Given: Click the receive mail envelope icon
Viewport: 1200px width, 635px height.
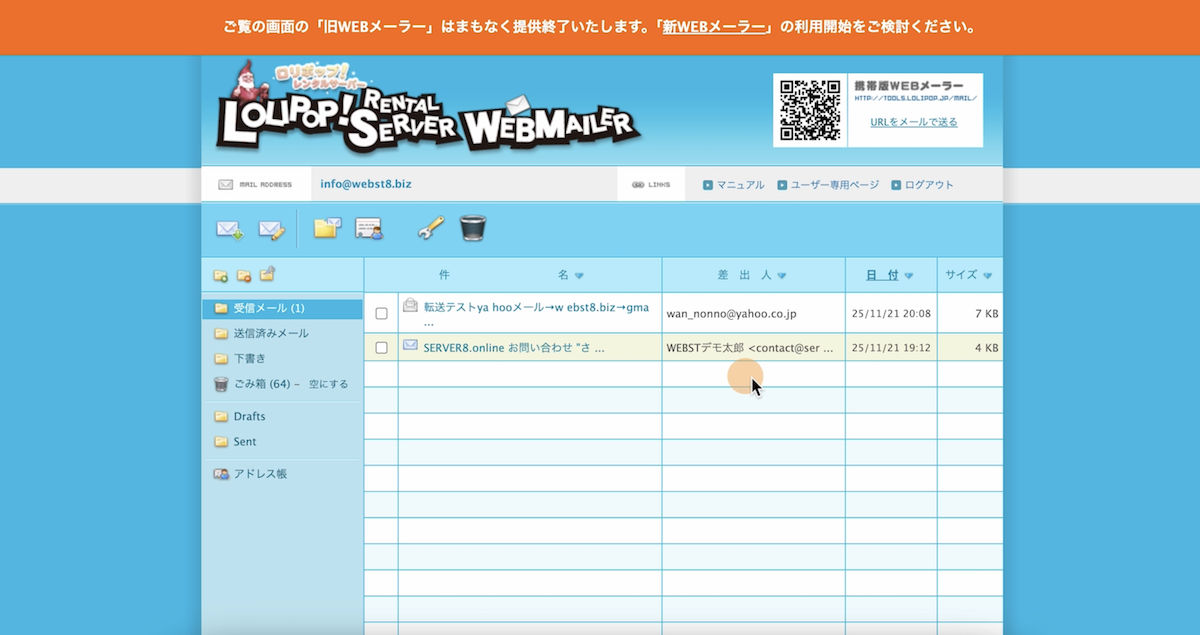Looking at the screenshot, I should pos(229,229).
